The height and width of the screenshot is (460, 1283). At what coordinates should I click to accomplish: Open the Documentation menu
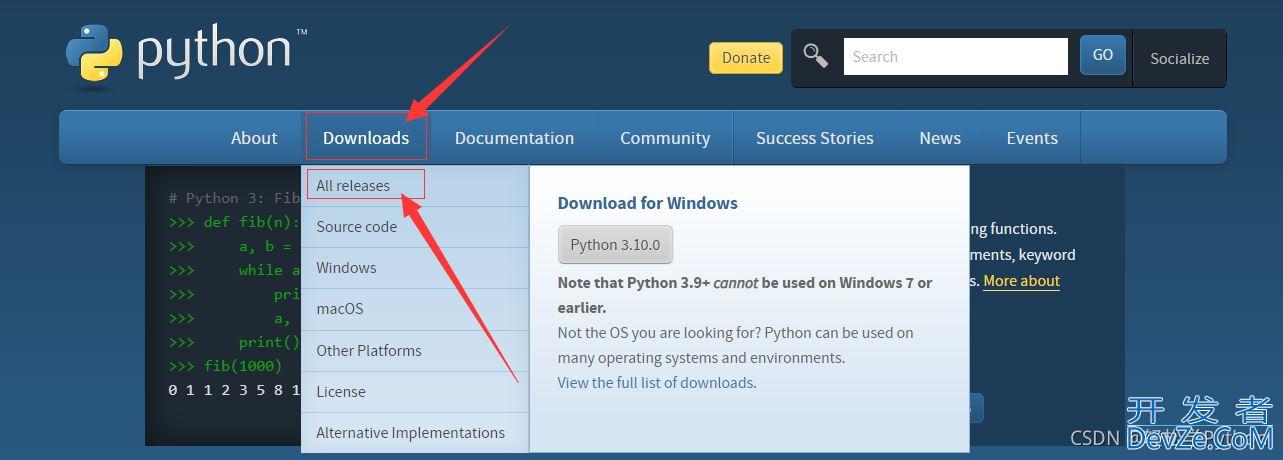click(x=514, y=138)
